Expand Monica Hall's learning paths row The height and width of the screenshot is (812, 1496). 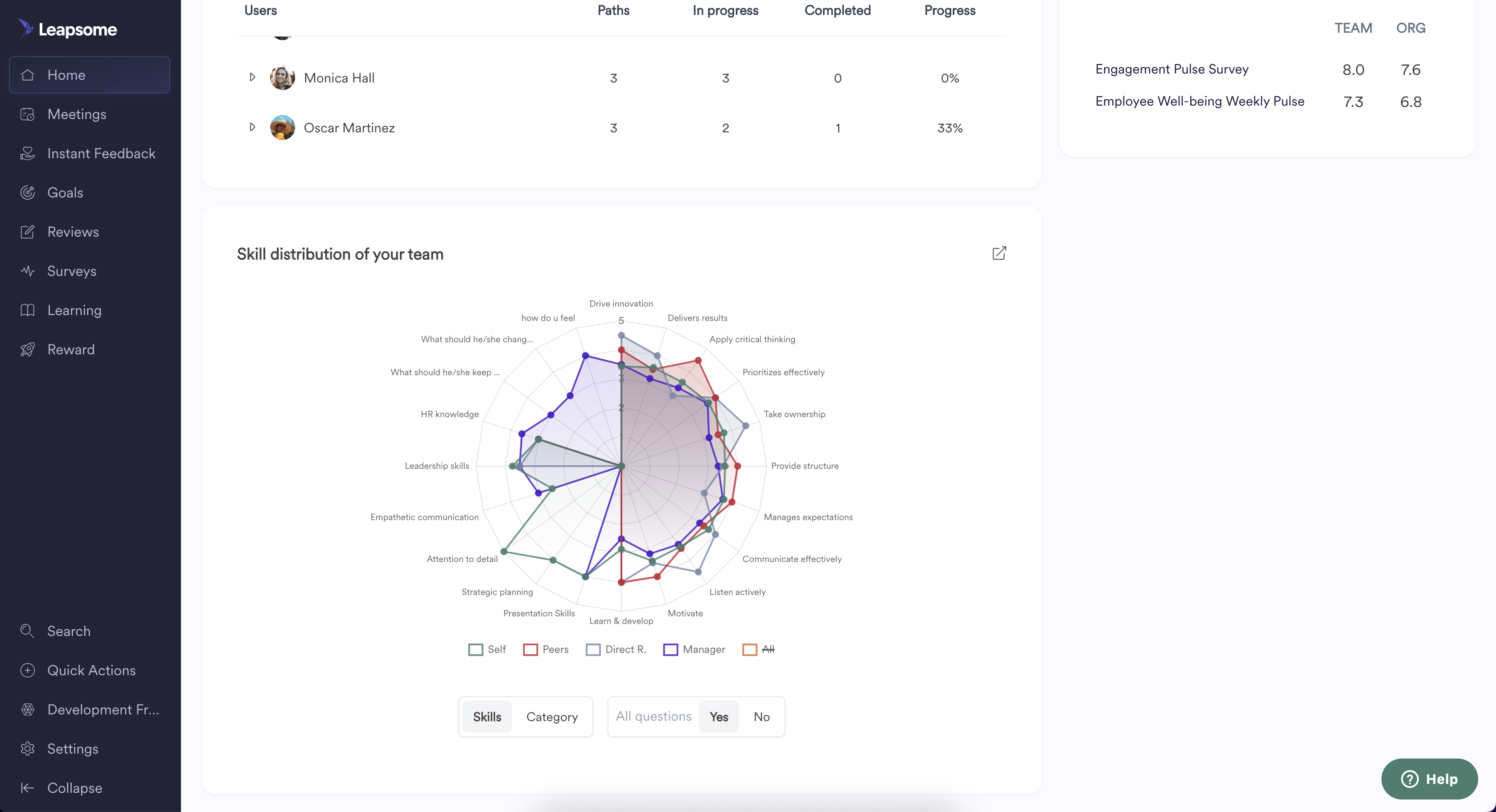pos(253,77)
